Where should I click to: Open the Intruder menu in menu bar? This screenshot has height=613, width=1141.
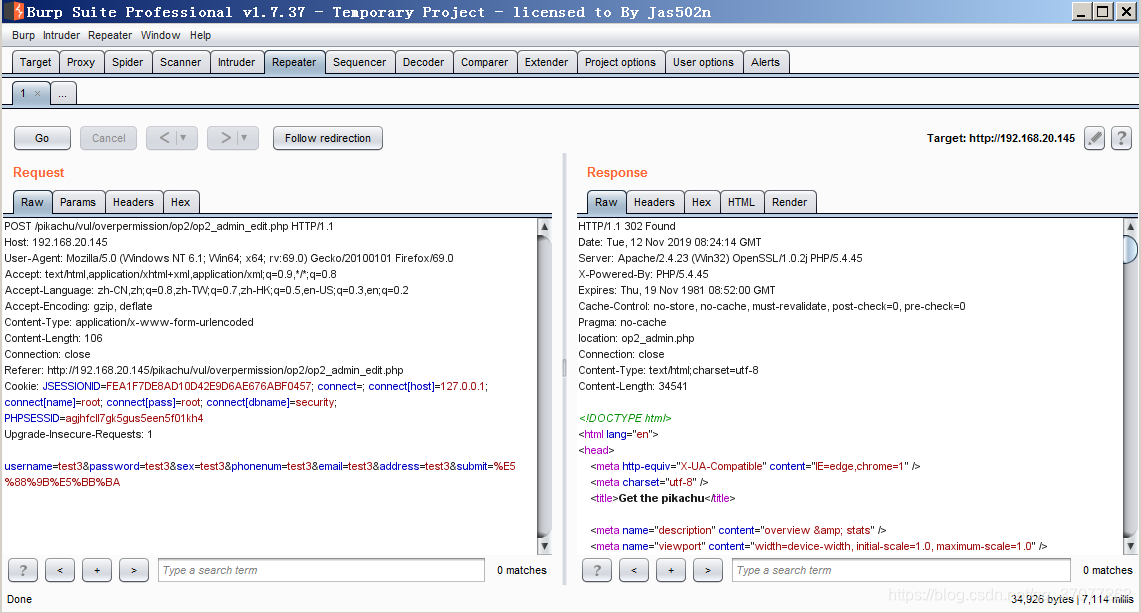(x=61, y=35)
